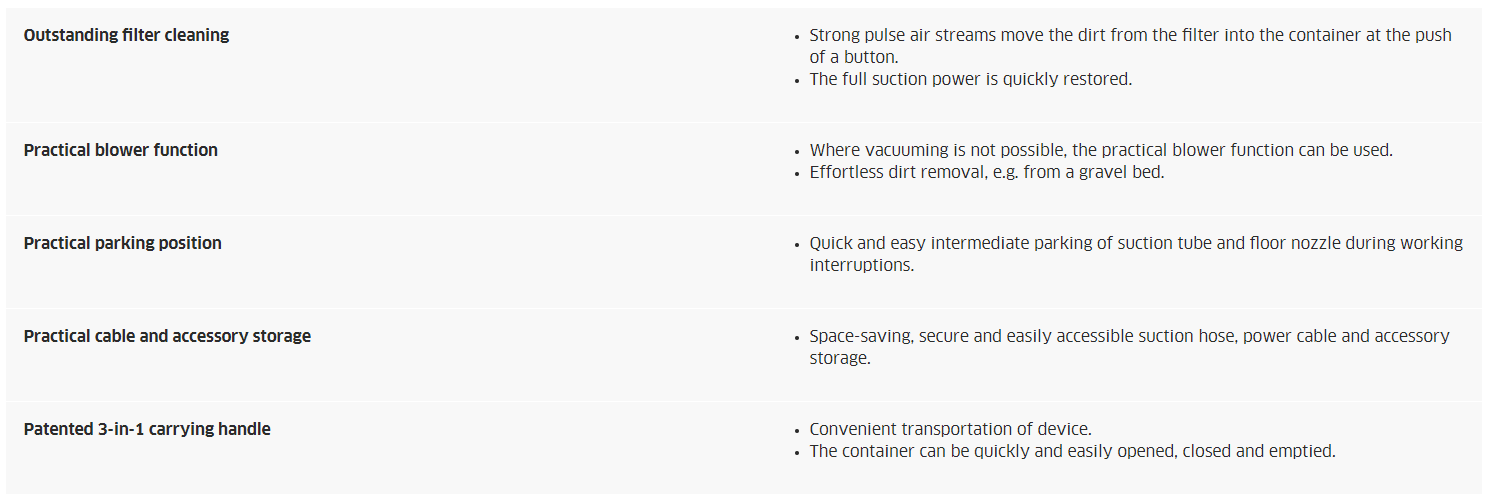Click the word "storage." ending the cable row
1490x504 pixels.
click(840, 358)
